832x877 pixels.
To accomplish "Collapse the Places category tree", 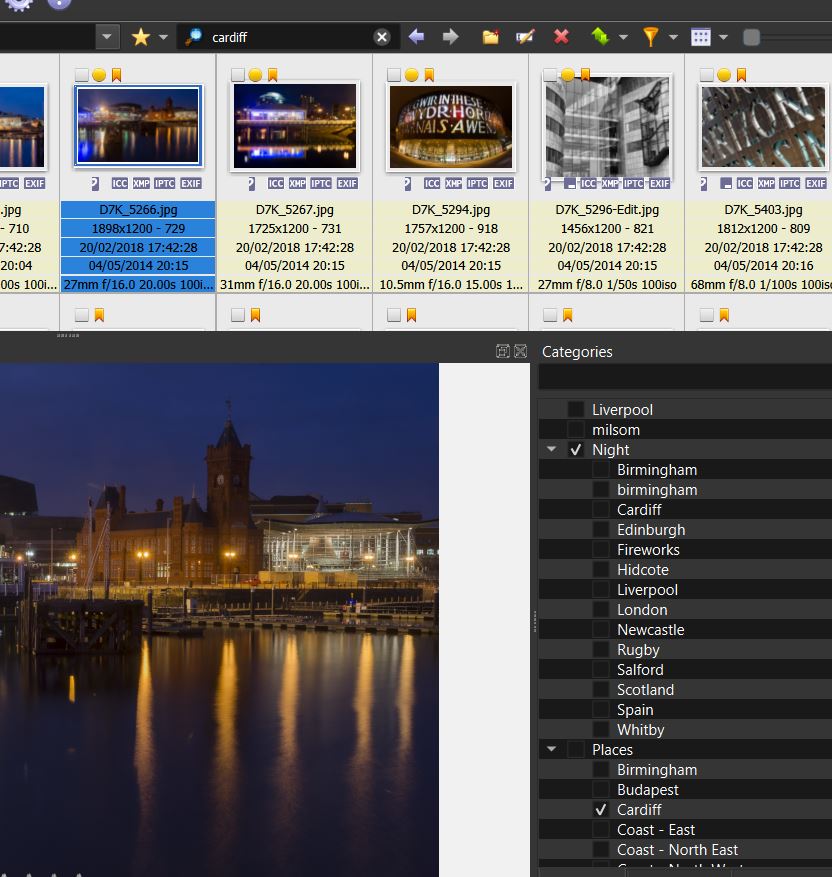I will (x=552, y=750).
